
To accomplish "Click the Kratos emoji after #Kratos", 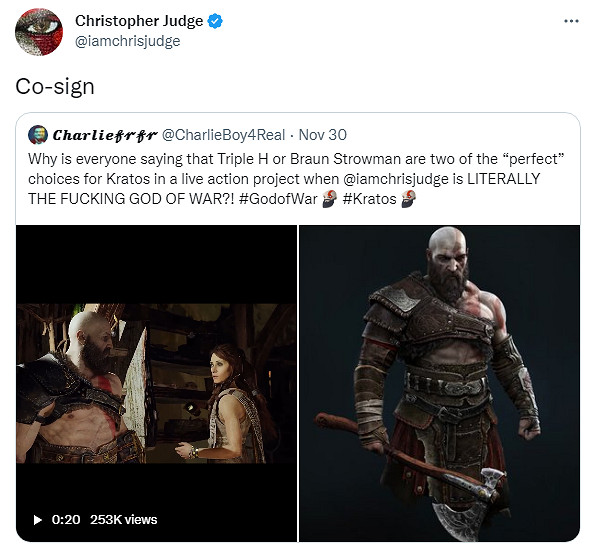I will pos(408,199).
